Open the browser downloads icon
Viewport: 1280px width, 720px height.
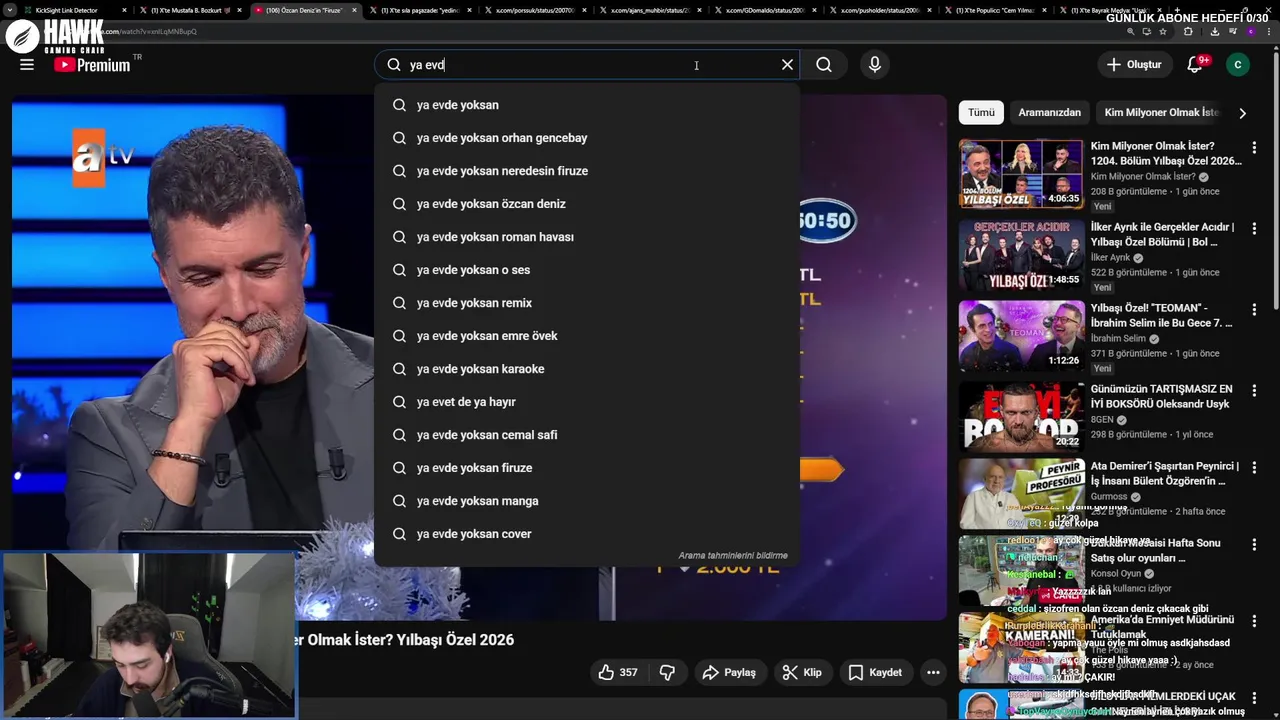tap(1215, 31)
